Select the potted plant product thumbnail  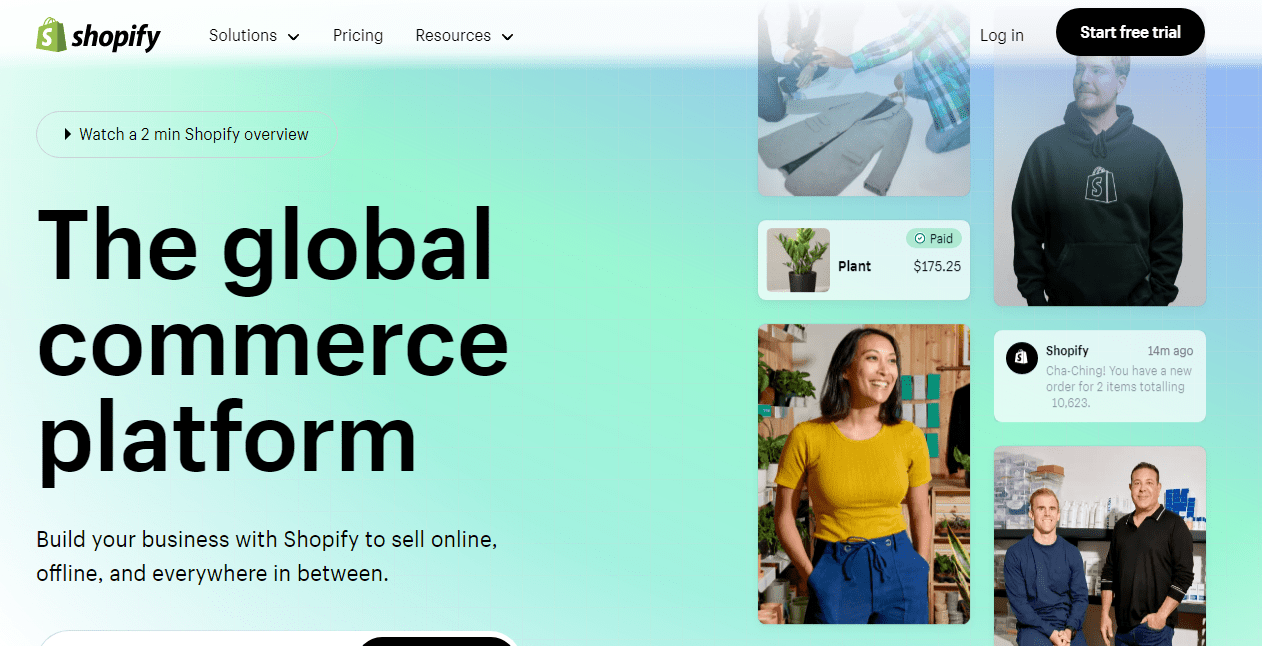tap(798, 260)
